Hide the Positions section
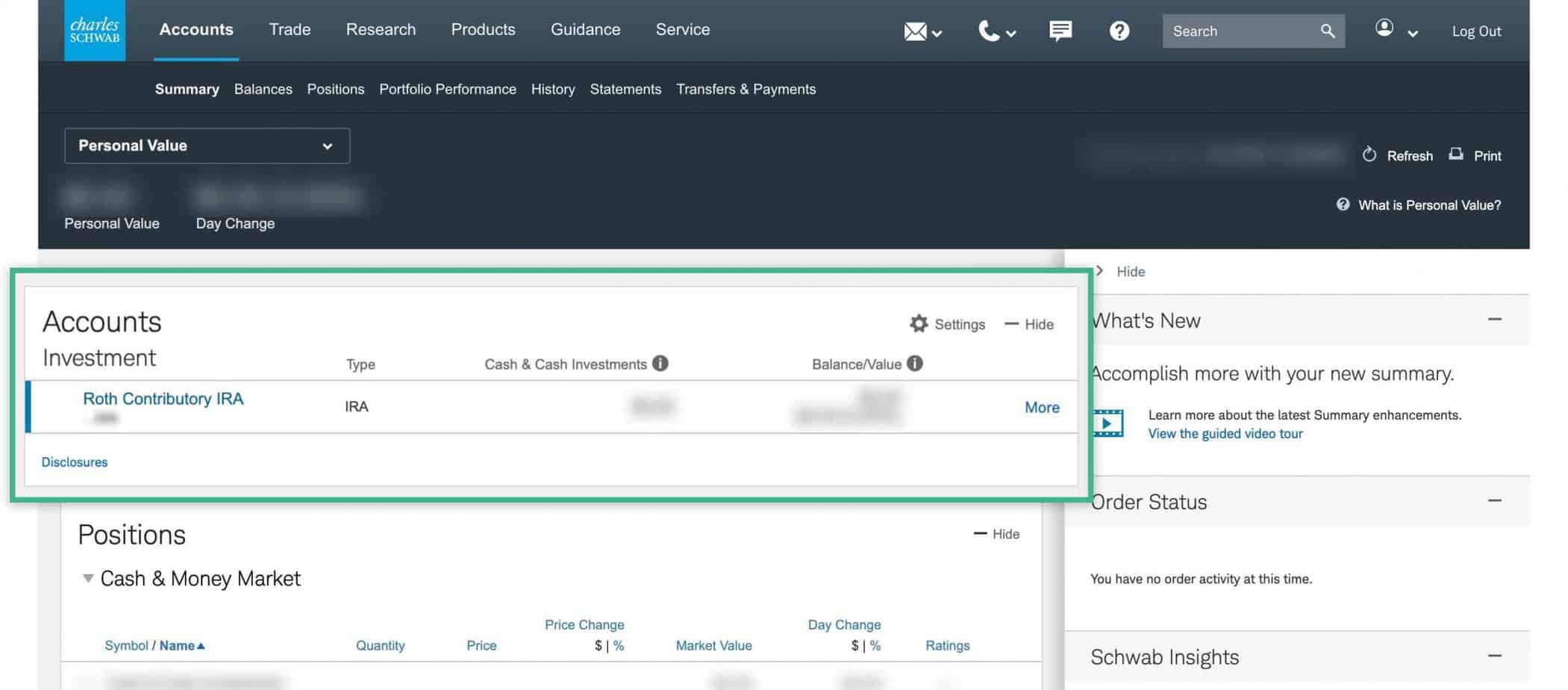 pyautogui.click(x=996, y=534)
